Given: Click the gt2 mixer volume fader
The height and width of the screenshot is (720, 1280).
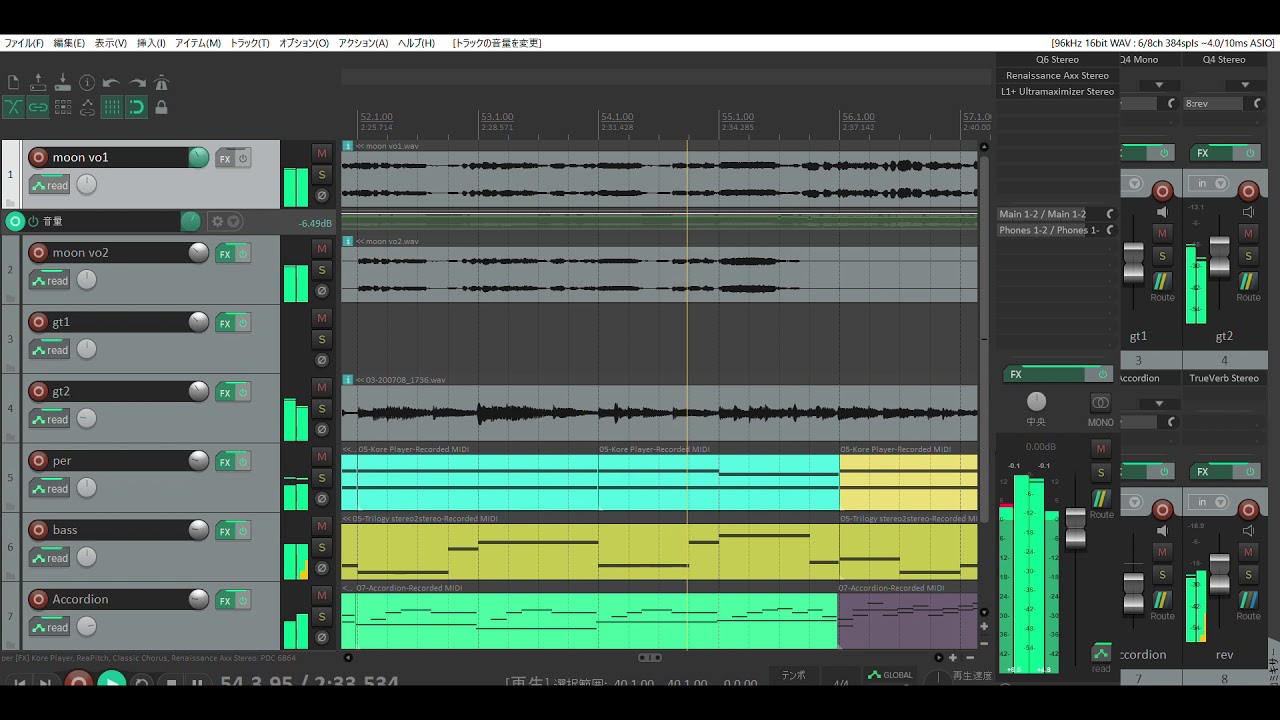Looking at the screenshot, I should pyautogui.click(x=1219, y=257).
